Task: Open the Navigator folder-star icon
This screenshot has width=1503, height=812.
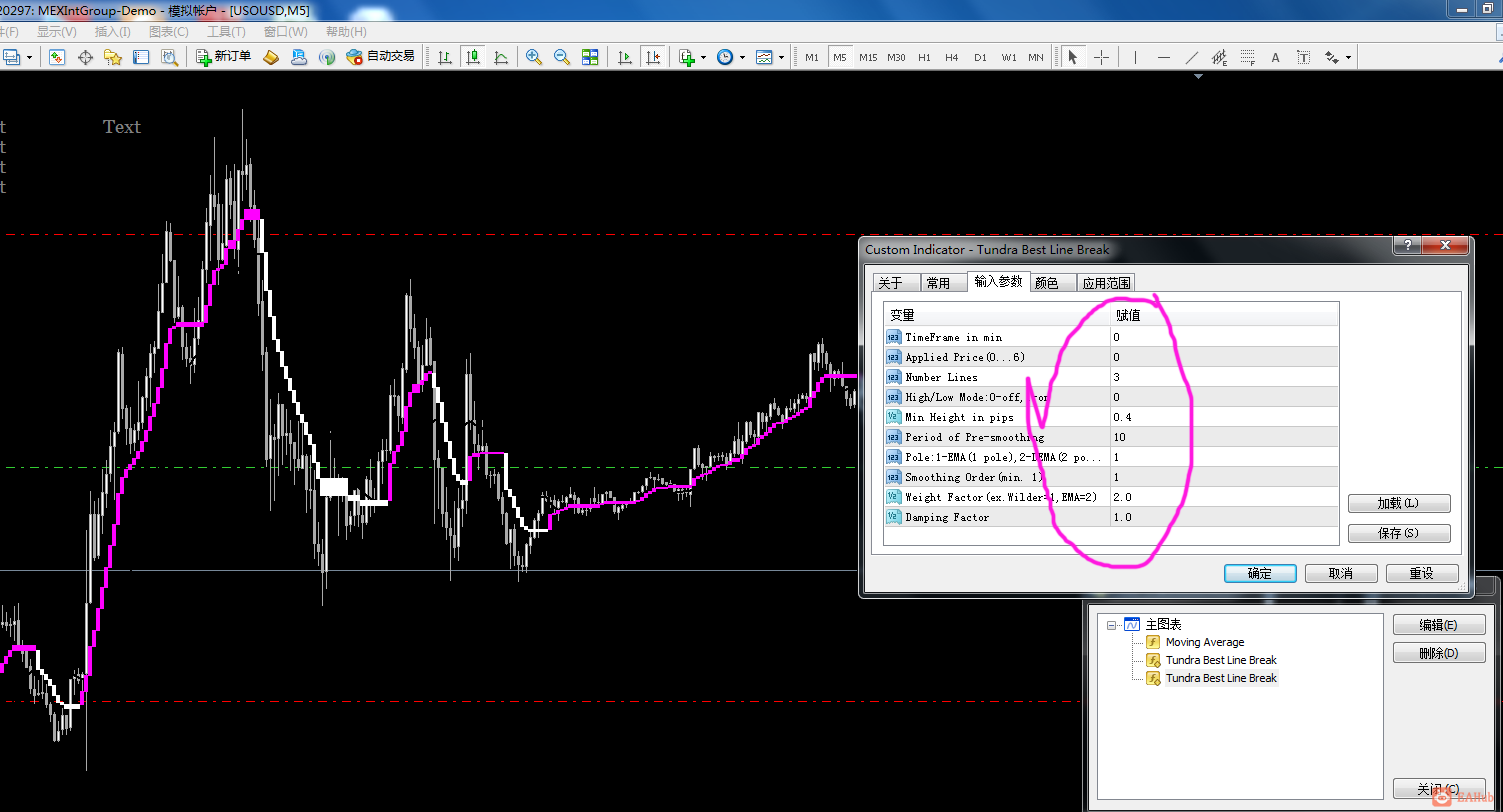Action: (x=113, y=57)
